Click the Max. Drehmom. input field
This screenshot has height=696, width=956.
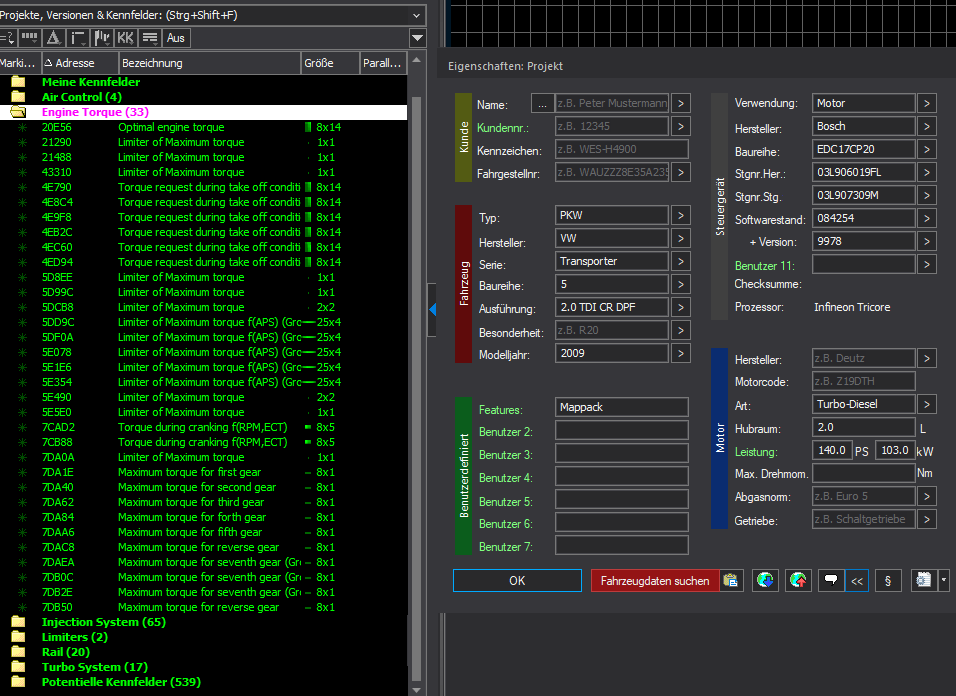[x=863, y=473]
